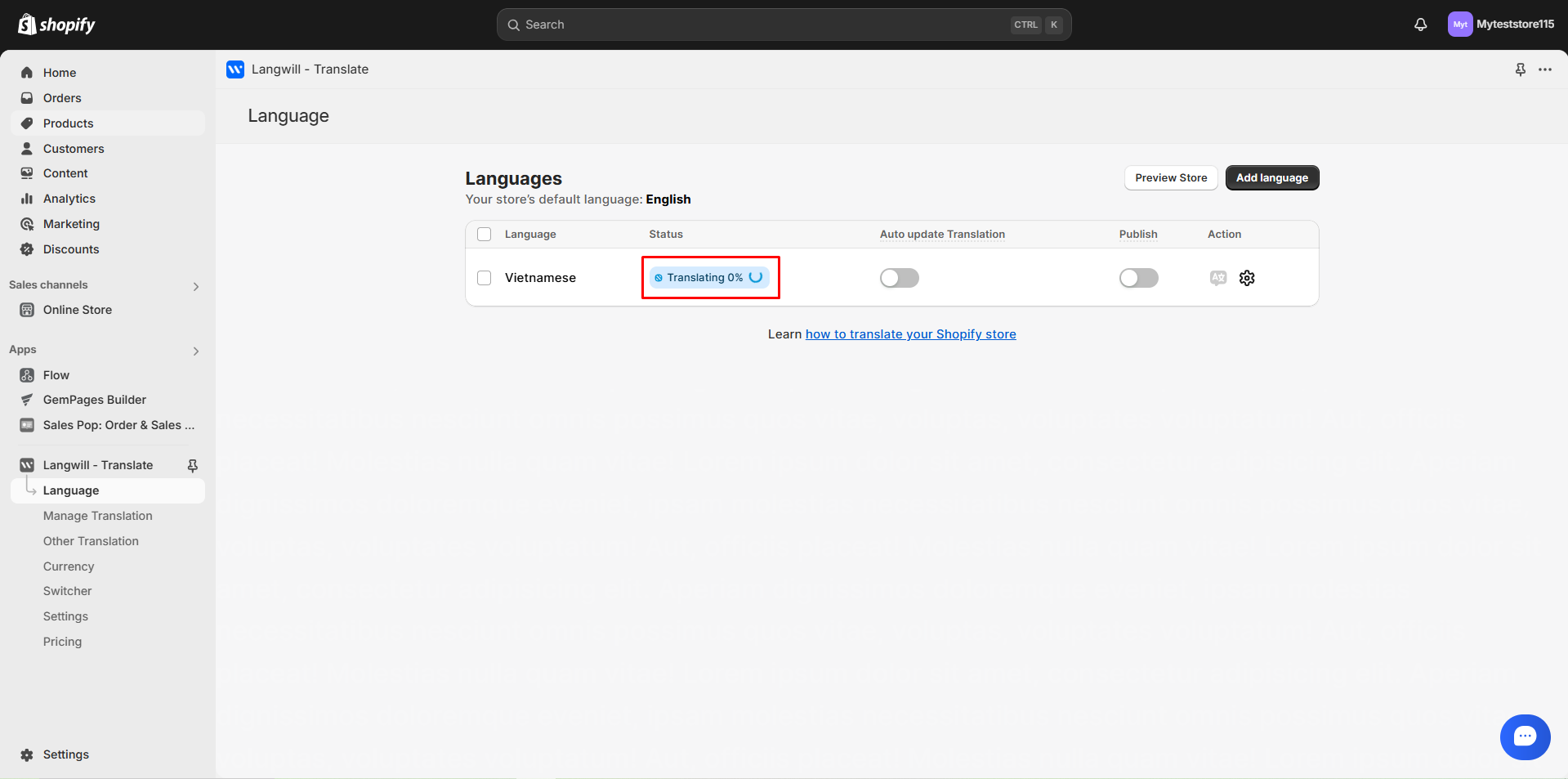The width and height of the screenshot is (1568, 779).
Task: Click the Shopify logo
Action: click(55, 24)
